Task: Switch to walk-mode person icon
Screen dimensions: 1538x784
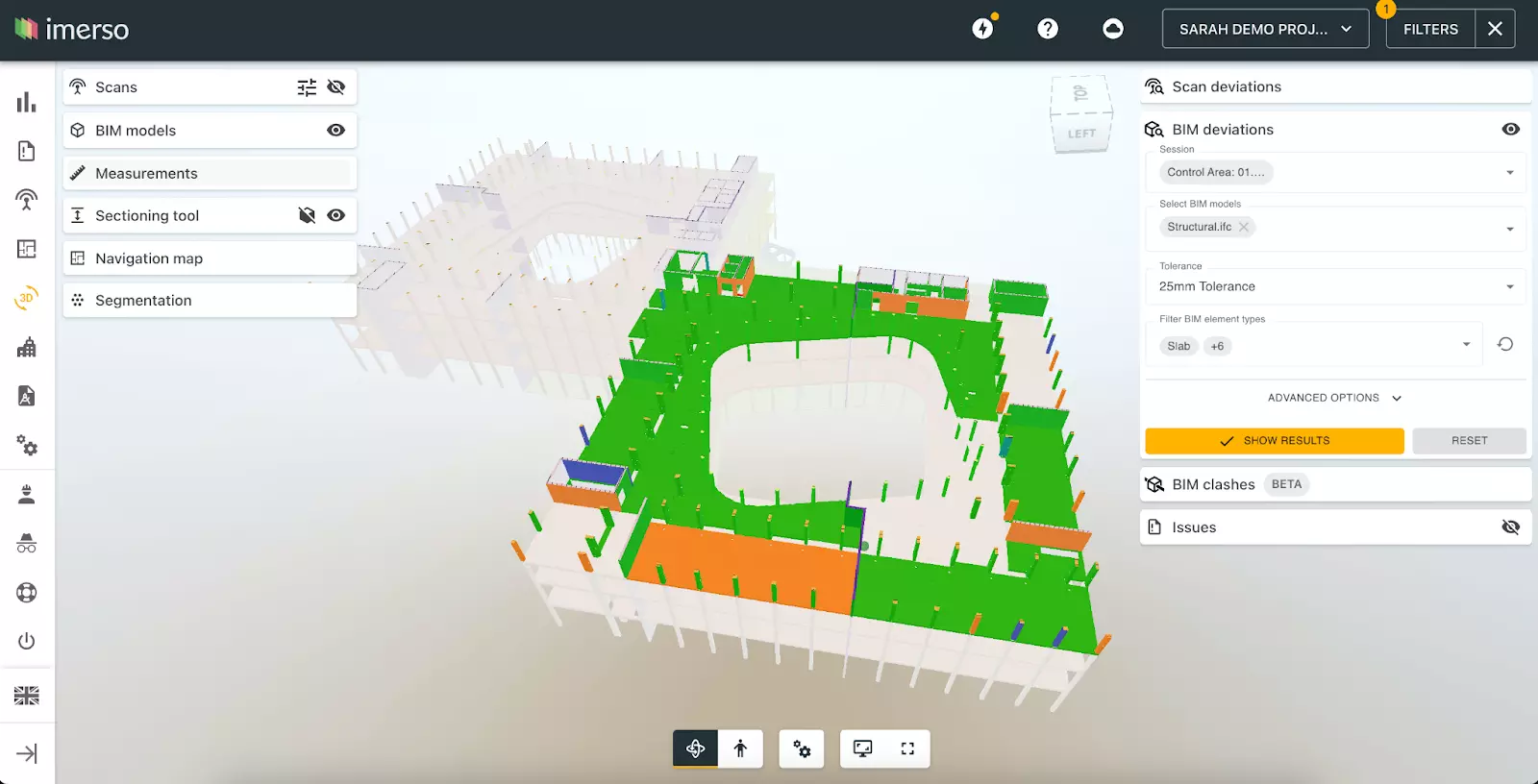Action: tap(740, 748)
